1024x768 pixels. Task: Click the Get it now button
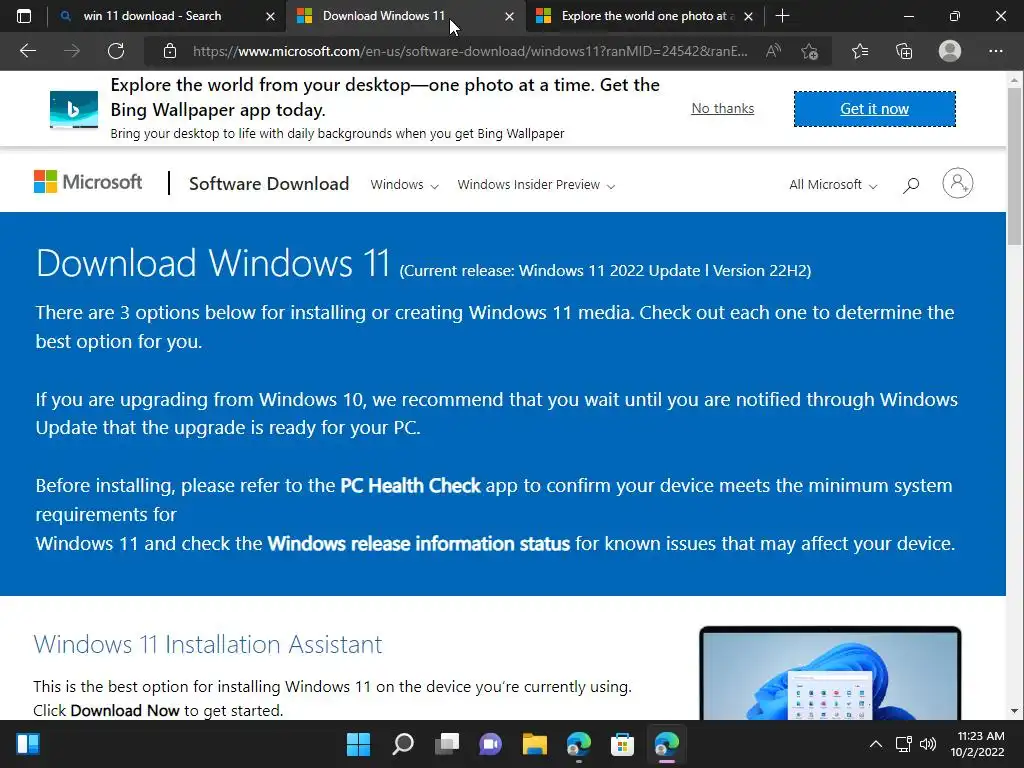coord(874,109)
